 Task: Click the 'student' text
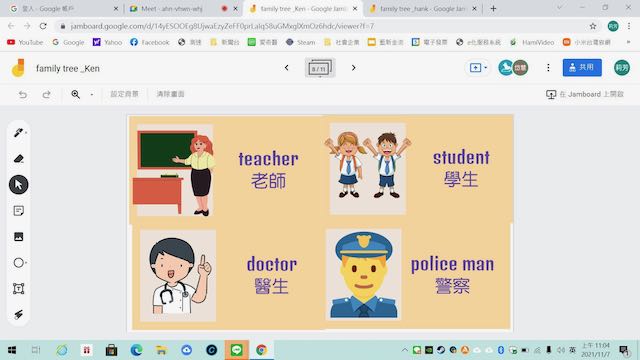click(461, 158)
